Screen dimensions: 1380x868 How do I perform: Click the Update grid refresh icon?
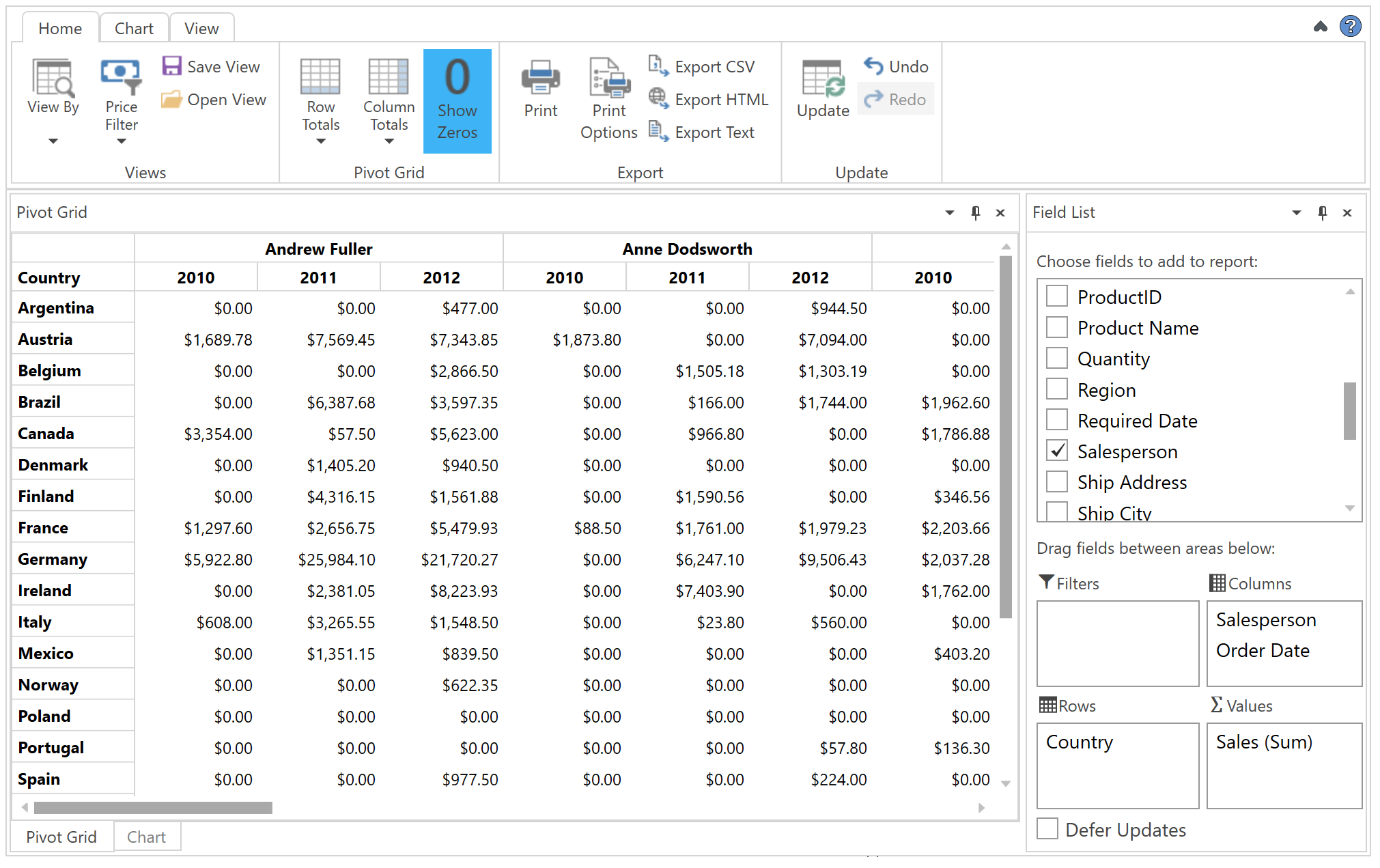click(823, 79)
